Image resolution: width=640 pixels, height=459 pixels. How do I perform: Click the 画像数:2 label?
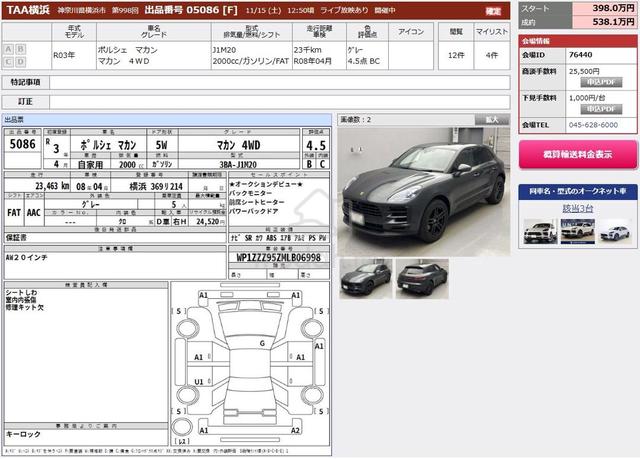click(356, 120)
